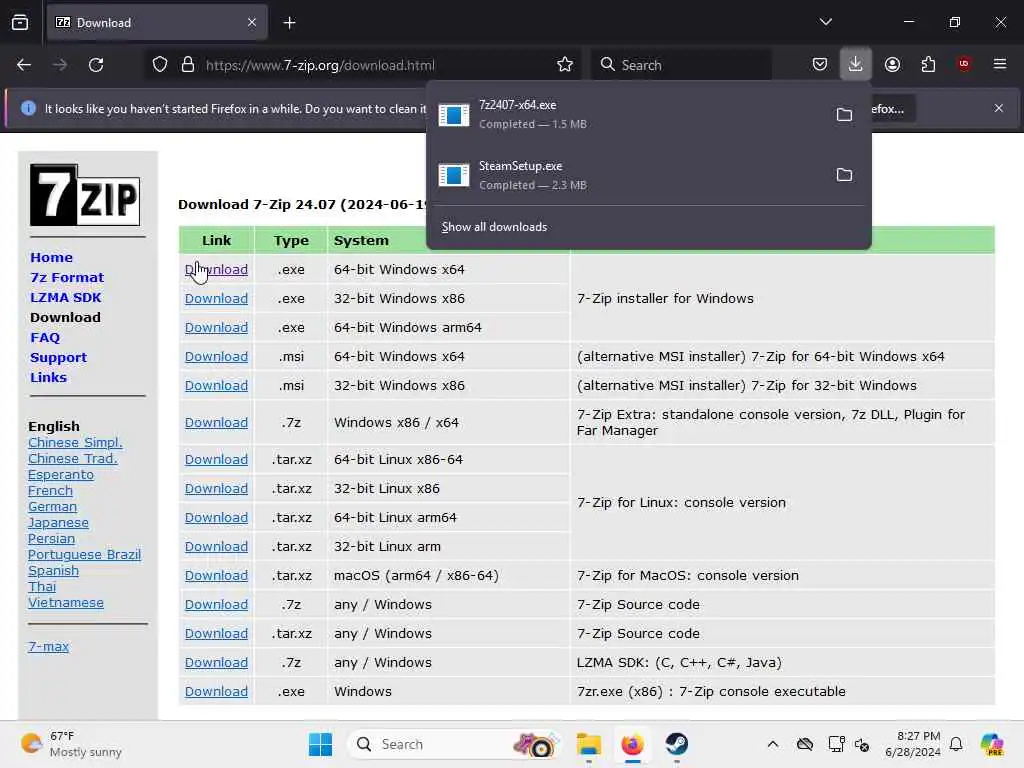Viewport: 1024px width, 768px height.
Task: Open the uBlock Origin extension icon
Action: click(964, 64)
